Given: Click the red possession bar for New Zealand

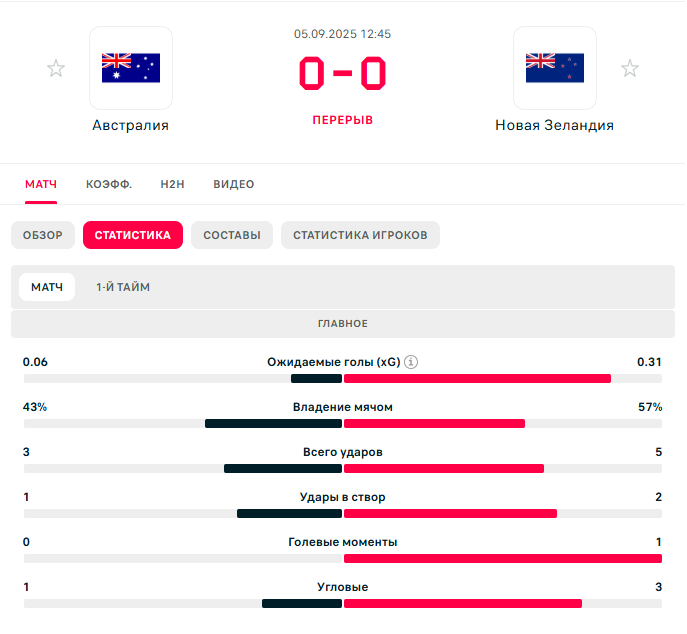Looking at the screenshot, I should pos(434,423).
